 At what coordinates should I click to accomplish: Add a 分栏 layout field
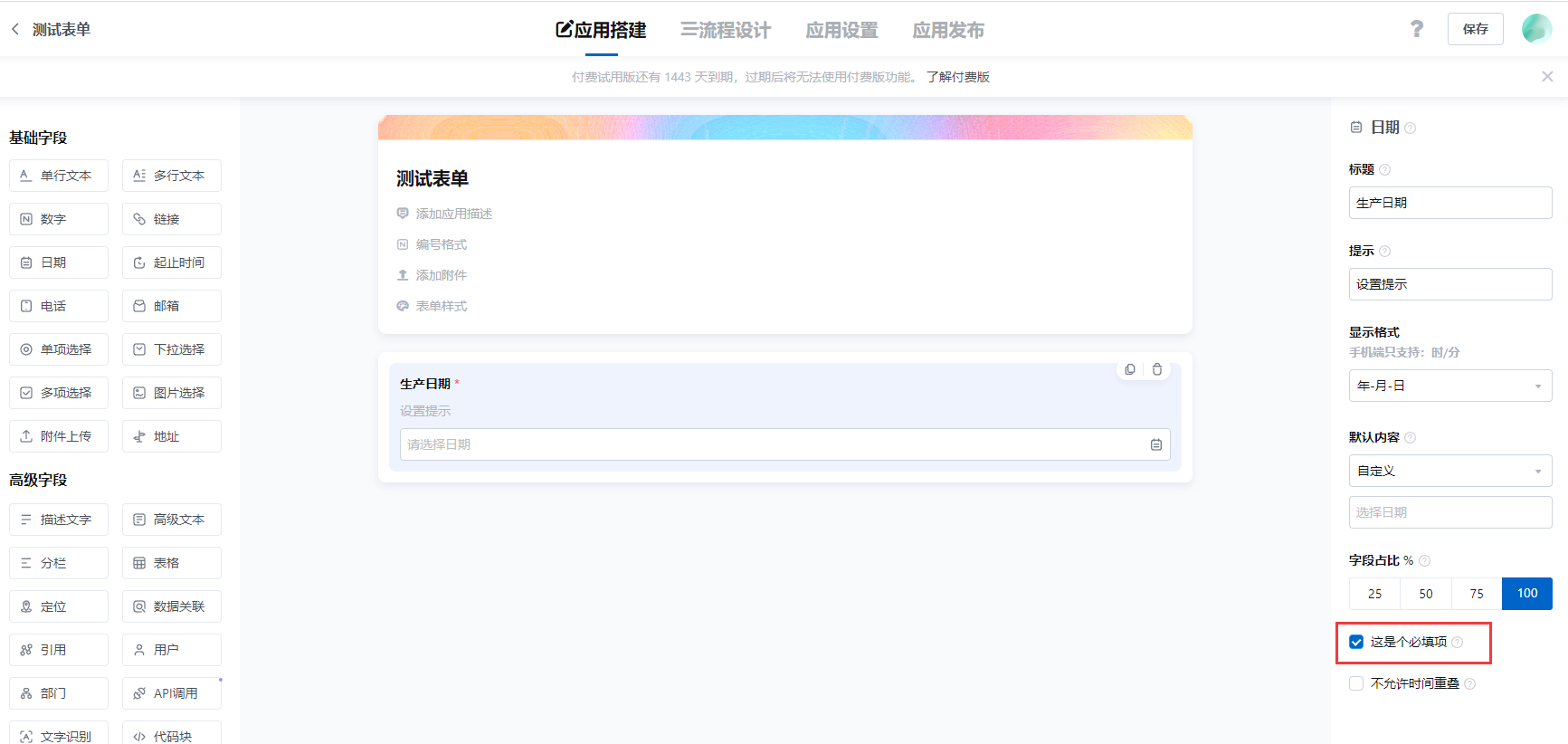pos(59,563)
